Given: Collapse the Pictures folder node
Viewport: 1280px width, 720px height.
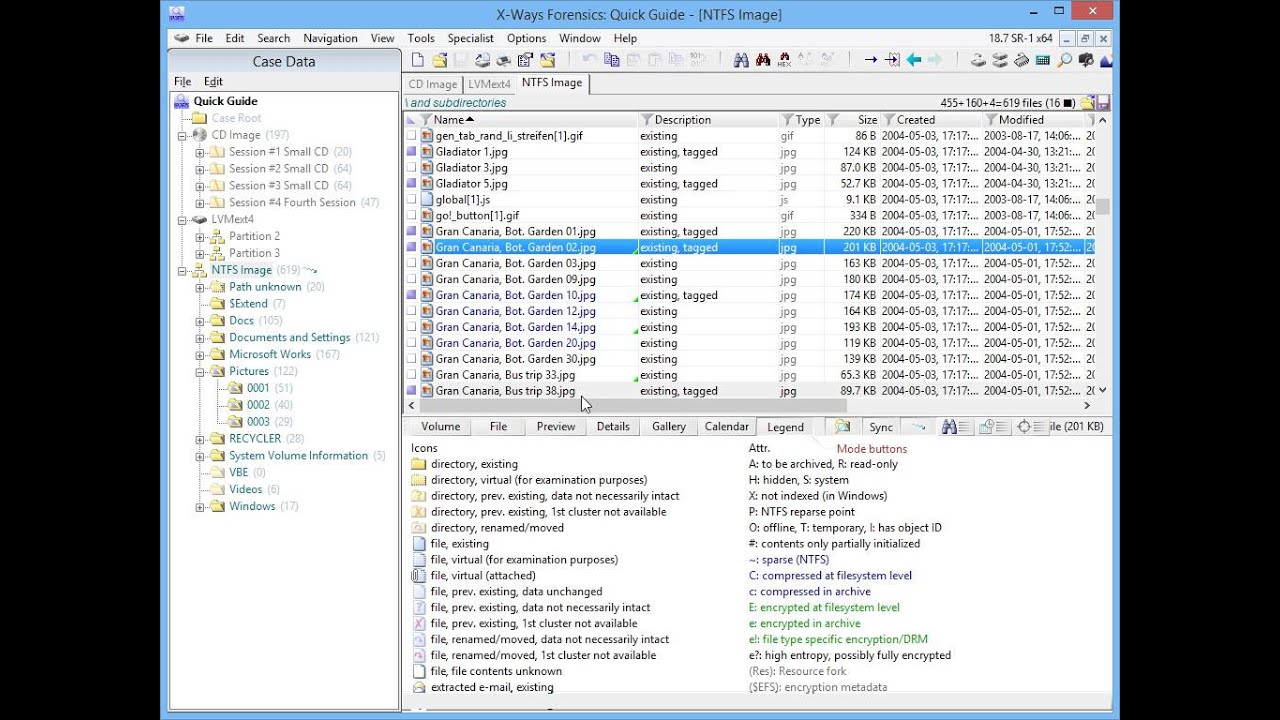Looking at the screenshot, I should 200,371.
